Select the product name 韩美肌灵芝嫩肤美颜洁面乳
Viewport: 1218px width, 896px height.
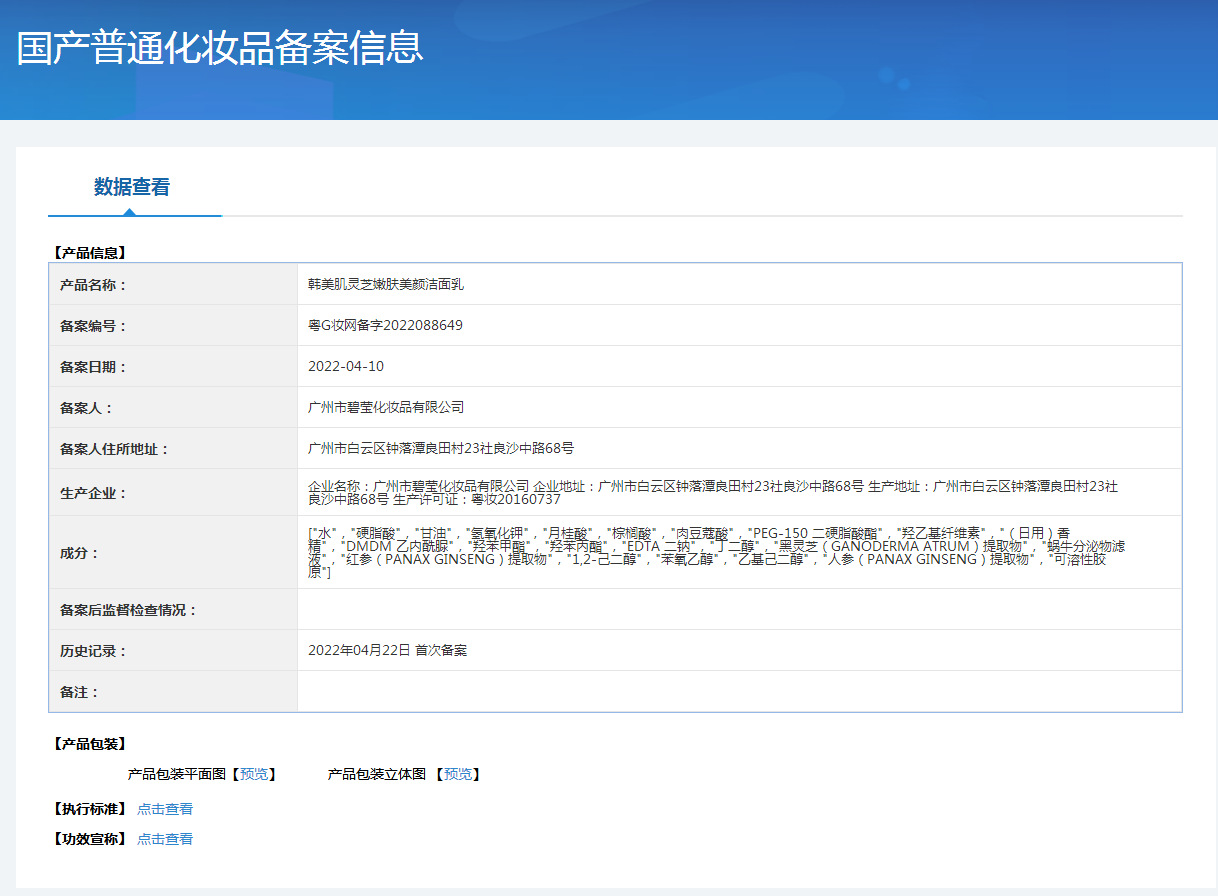pyautogui.click(x=386, y=284)
